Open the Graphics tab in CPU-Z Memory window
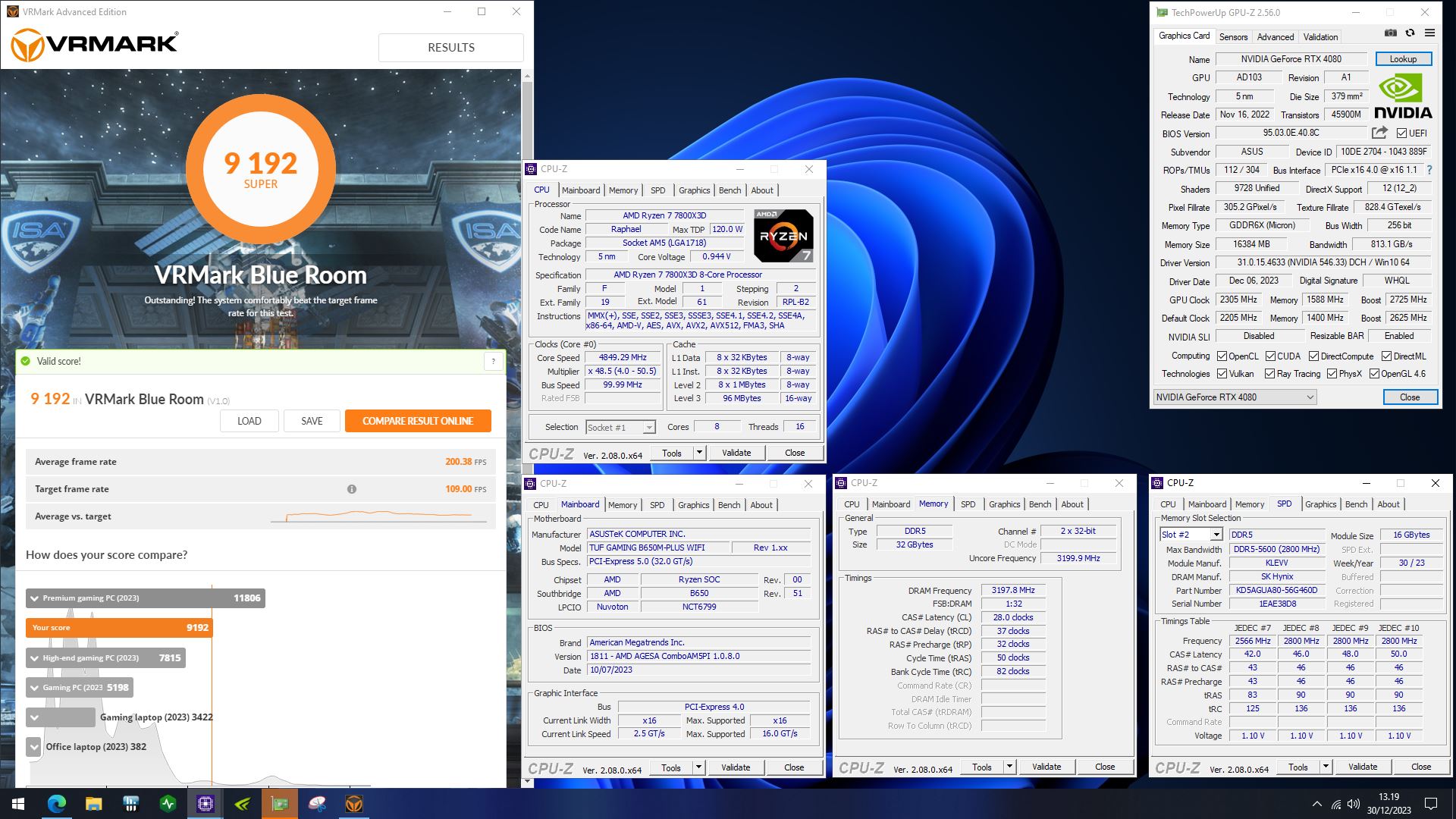This screenshot has height=819, width=1456. pyautogui.click(x=1005, y=504)
